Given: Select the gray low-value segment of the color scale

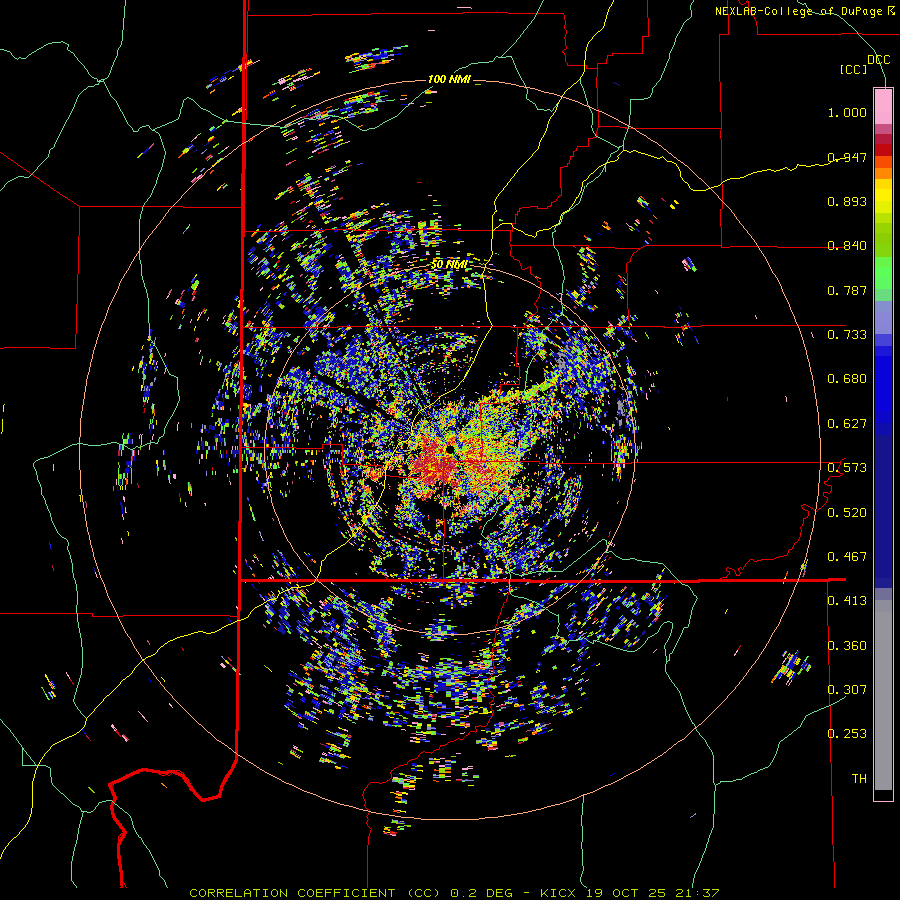Looking at the screenshot, I should [x=883, y=695].
